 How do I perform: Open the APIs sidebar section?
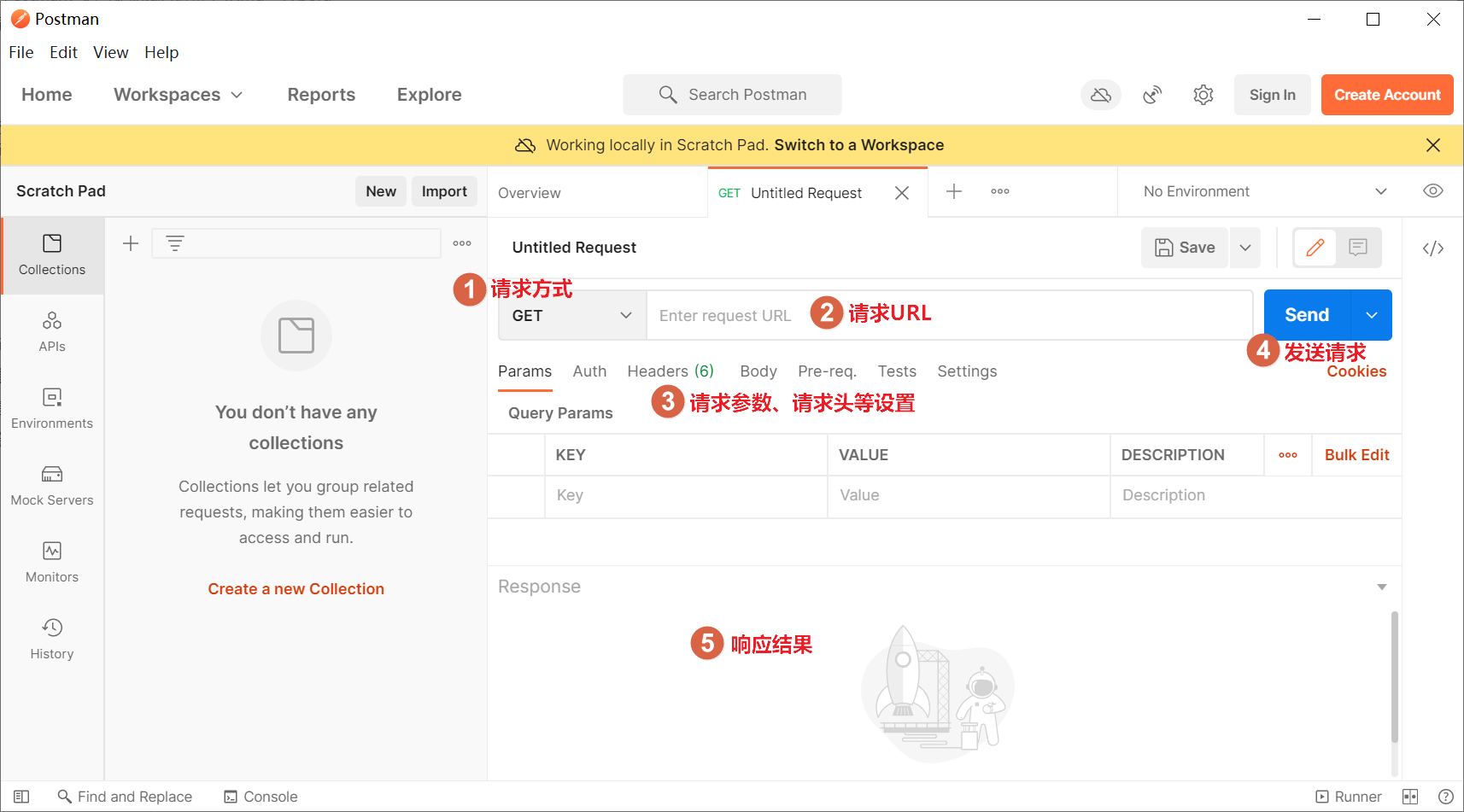52,331
